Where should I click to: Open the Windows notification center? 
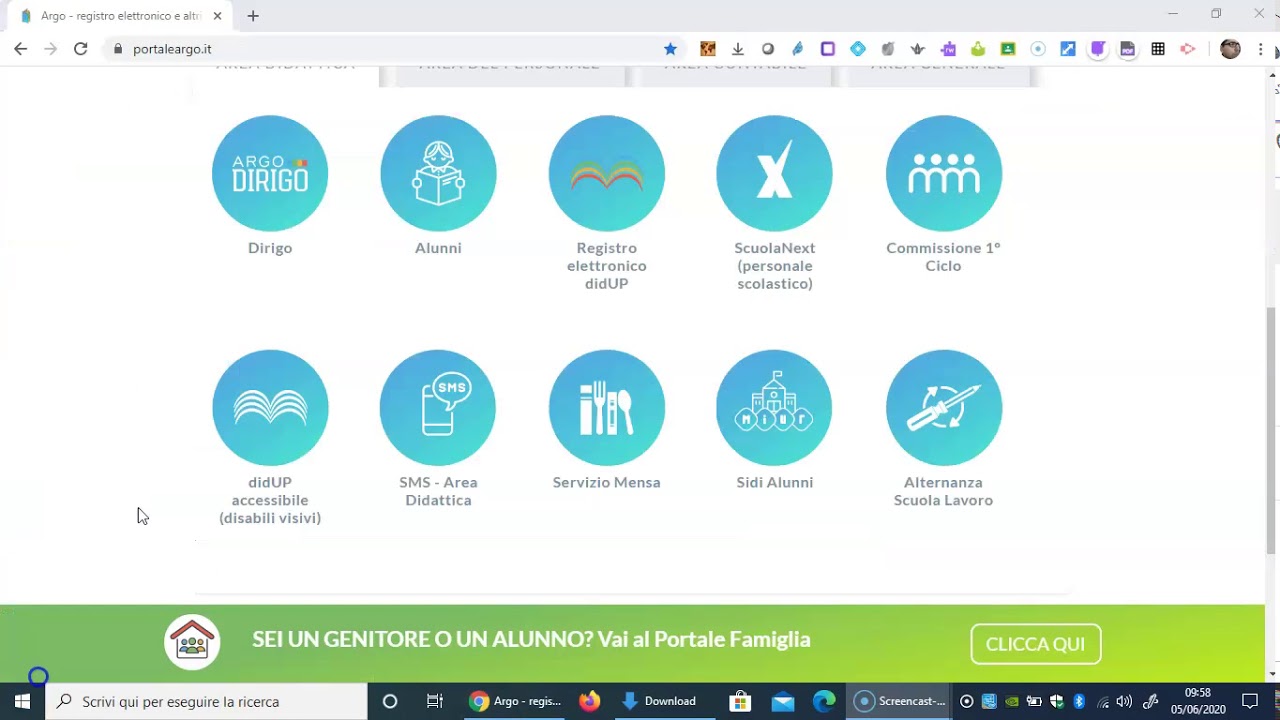click(1250, 702)
